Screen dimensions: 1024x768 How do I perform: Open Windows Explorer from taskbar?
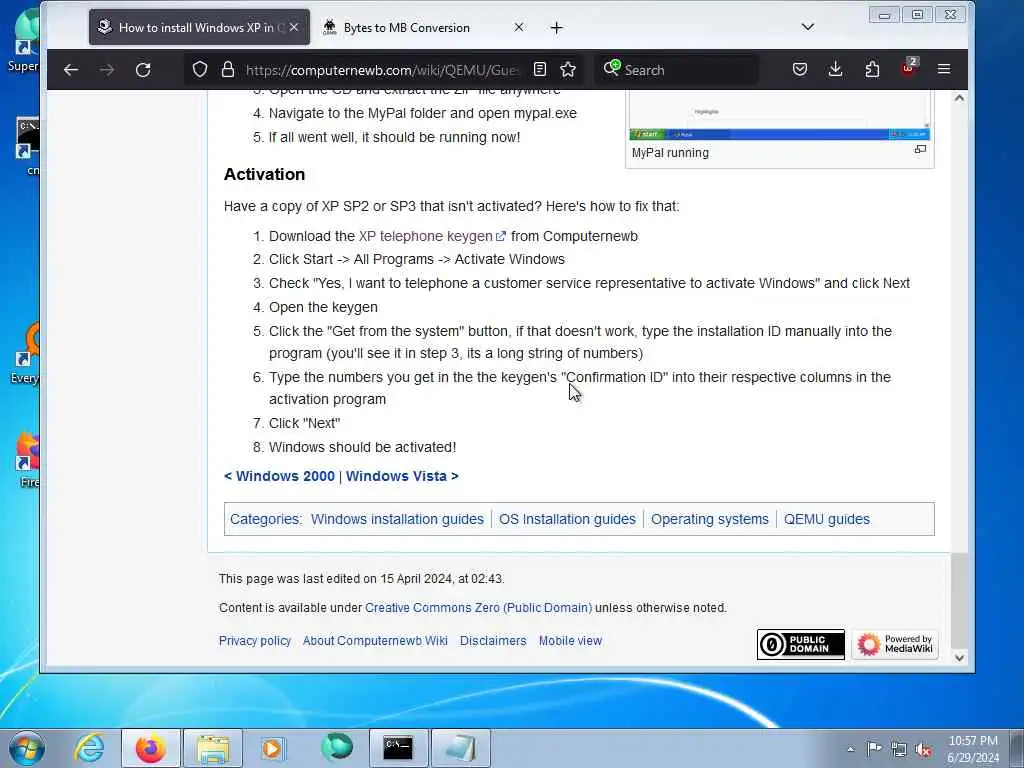[x=213, y=748]
